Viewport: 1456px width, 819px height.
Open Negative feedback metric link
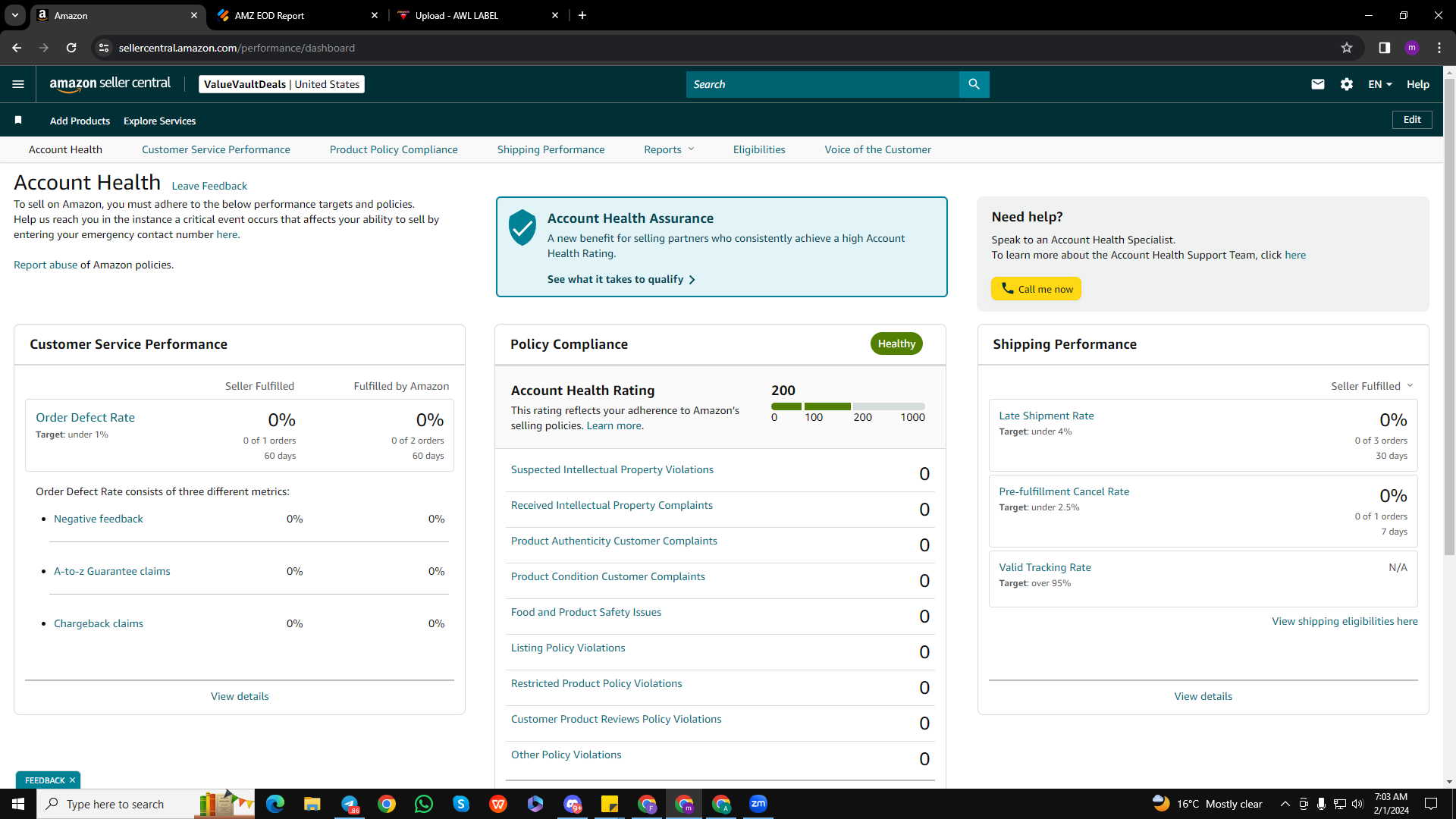pyautogui.click(x=99, y=519)
